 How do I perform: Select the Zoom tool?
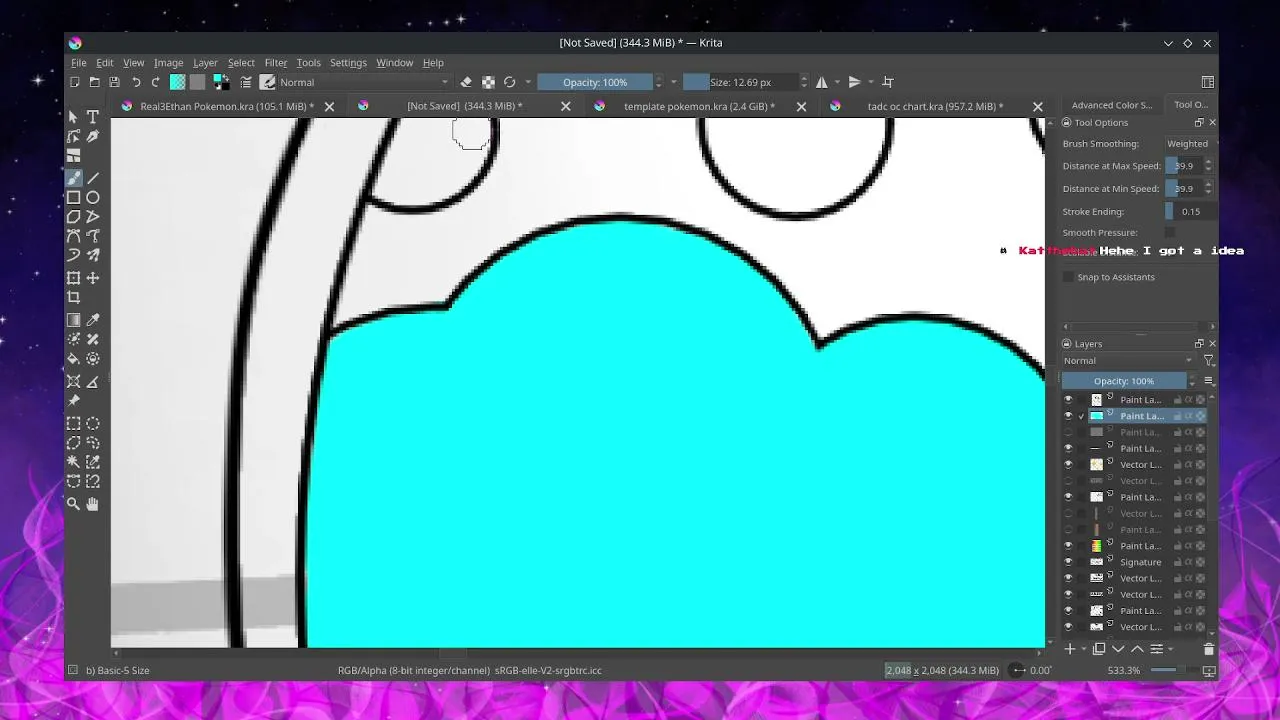(74, 504)
